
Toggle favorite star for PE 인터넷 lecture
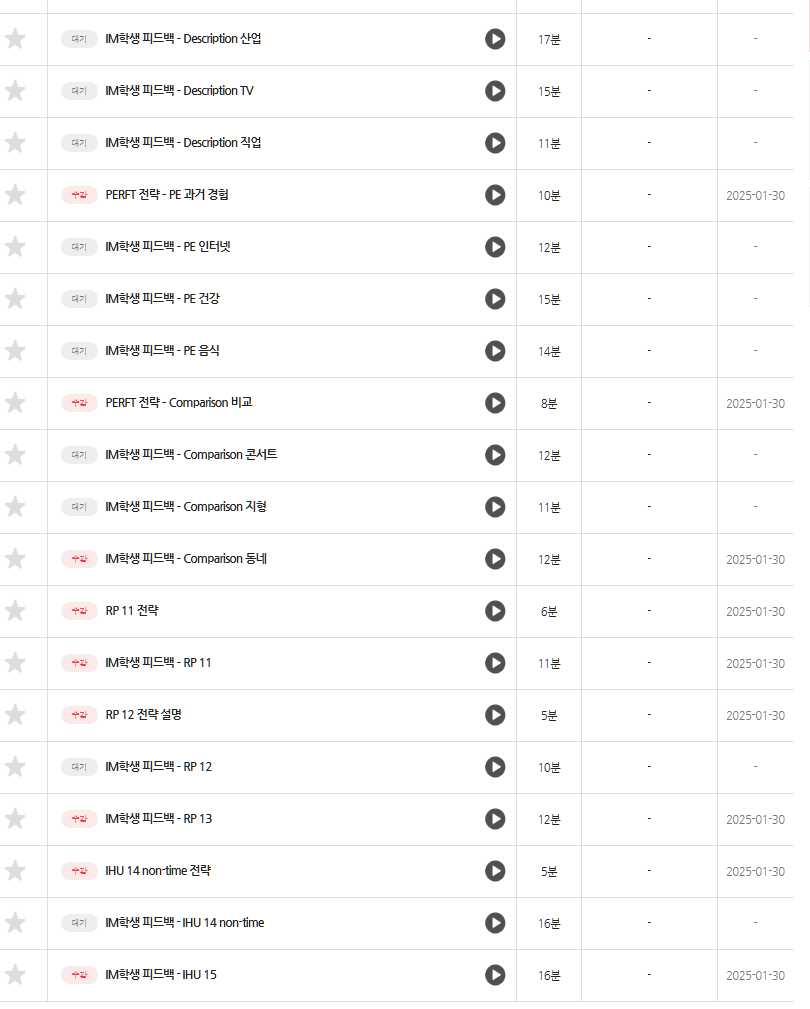pyautogui.click(x=15, y=246)
